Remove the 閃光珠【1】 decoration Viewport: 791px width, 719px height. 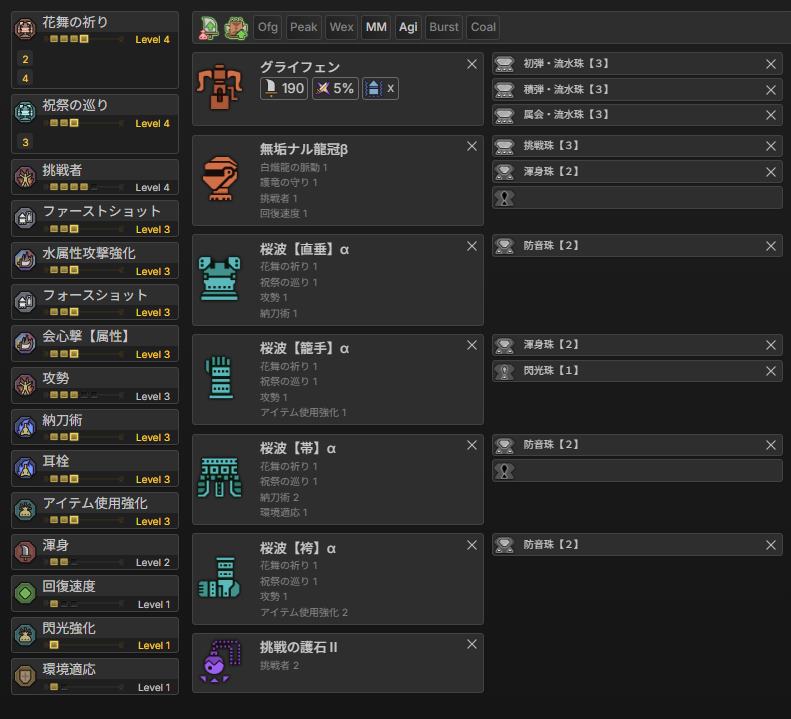[771, 371]
